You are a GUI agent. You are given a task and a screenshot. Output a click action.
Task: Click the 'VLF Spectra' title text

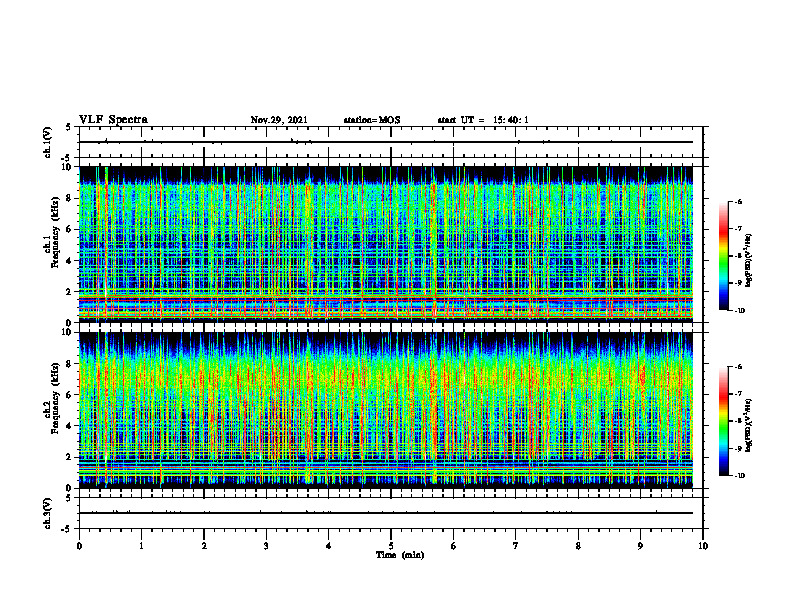click(x=113, y=120)
